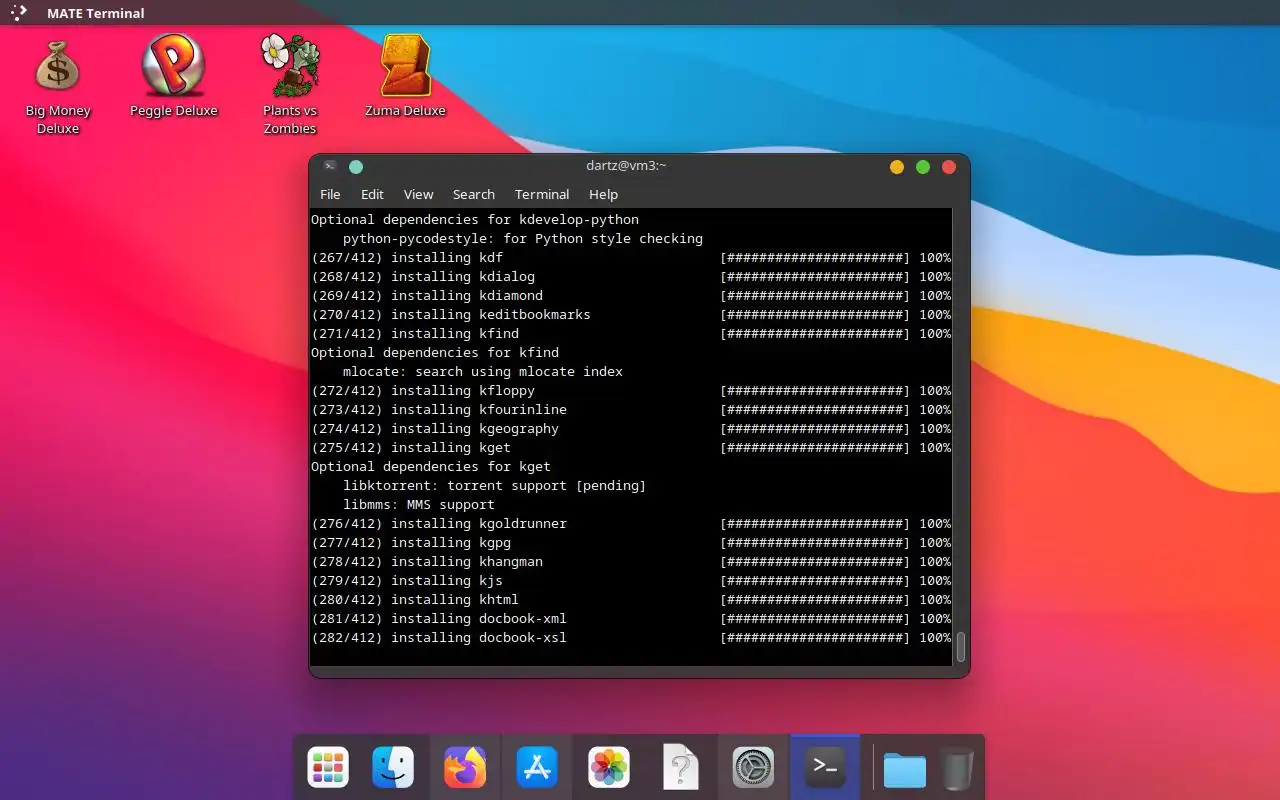This screenshot has width=1280, height=800.
Task: Open the App Store icon in dock
Action: [x=537, y=768]
